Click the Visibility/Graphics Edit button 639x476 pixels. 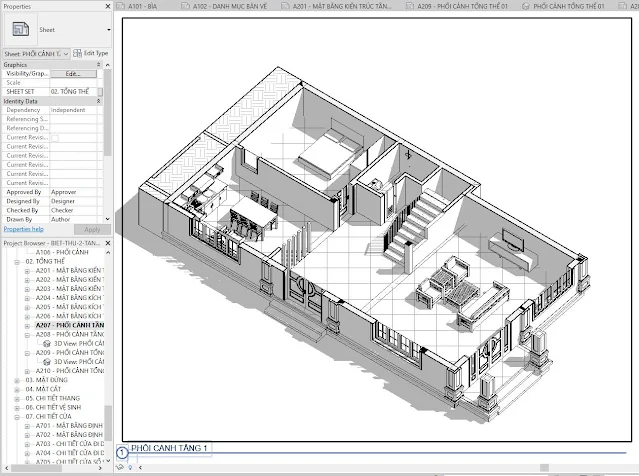tap(73, 74)
